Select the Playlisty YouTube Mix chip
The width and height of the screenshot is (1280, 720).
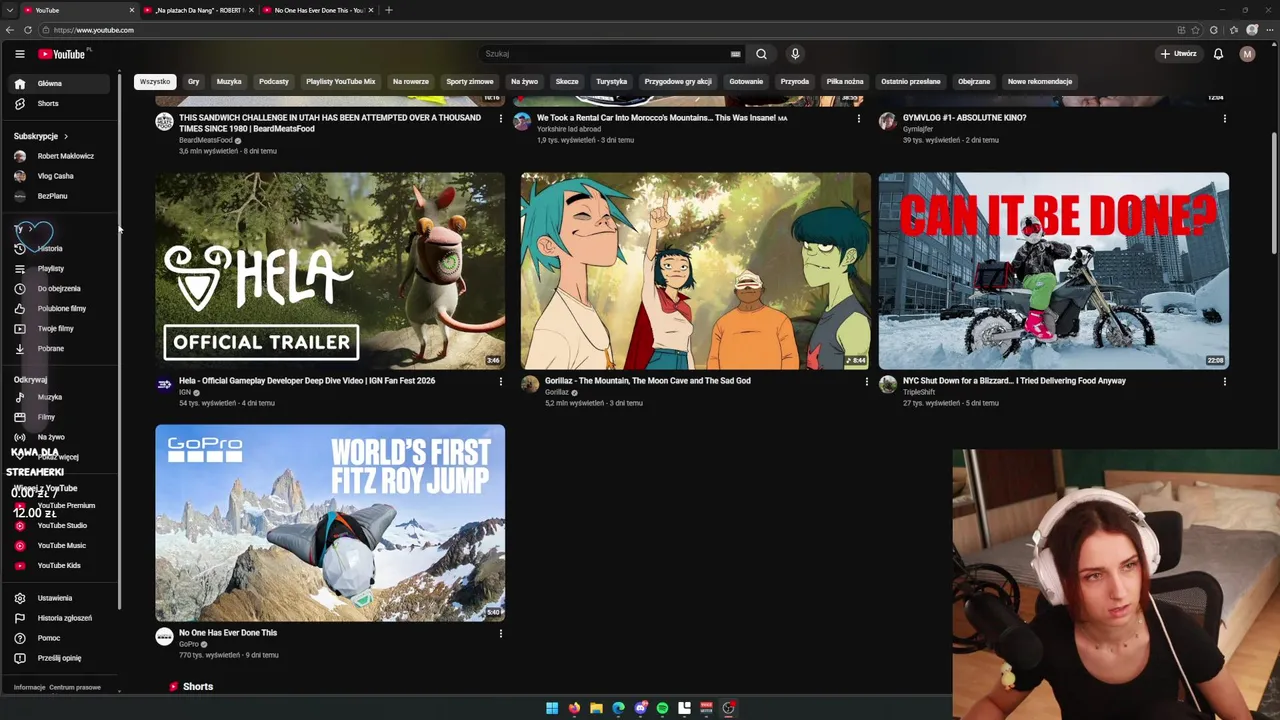(341, 82)
